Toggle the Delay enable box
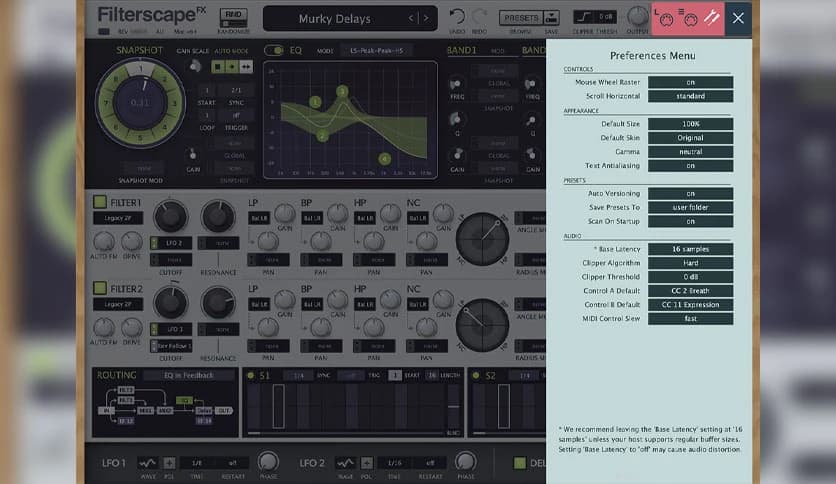Viewport: 836px width, 484px height. click(519, 463)
